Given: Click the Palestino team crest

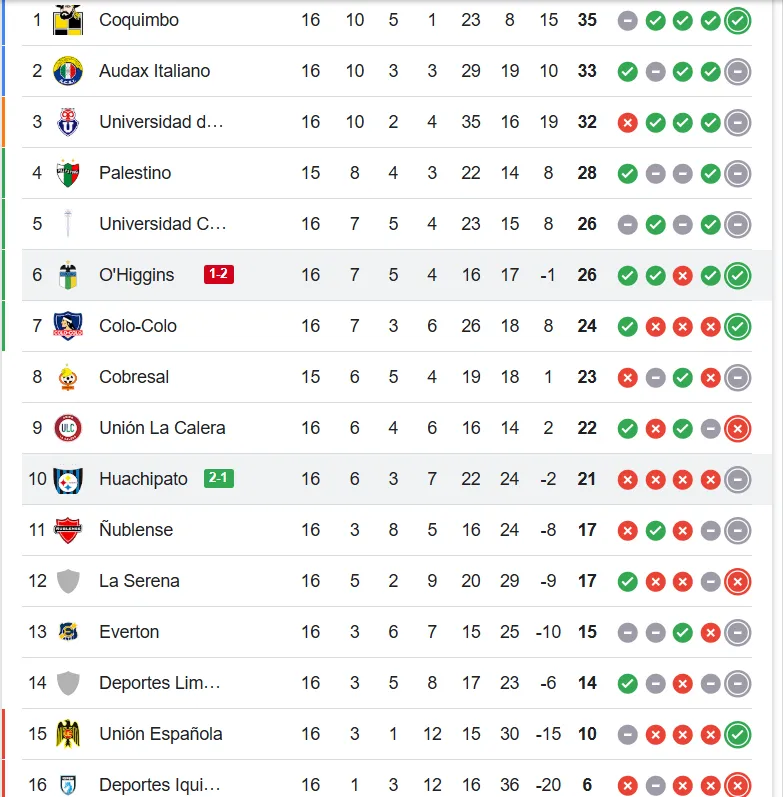Looking at the screenshot, I should tap(68, 173).
